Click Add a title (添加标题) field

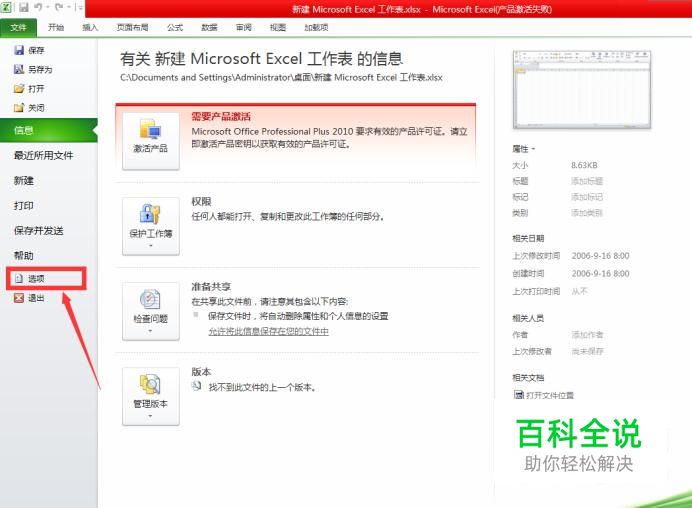pos(587,181)
